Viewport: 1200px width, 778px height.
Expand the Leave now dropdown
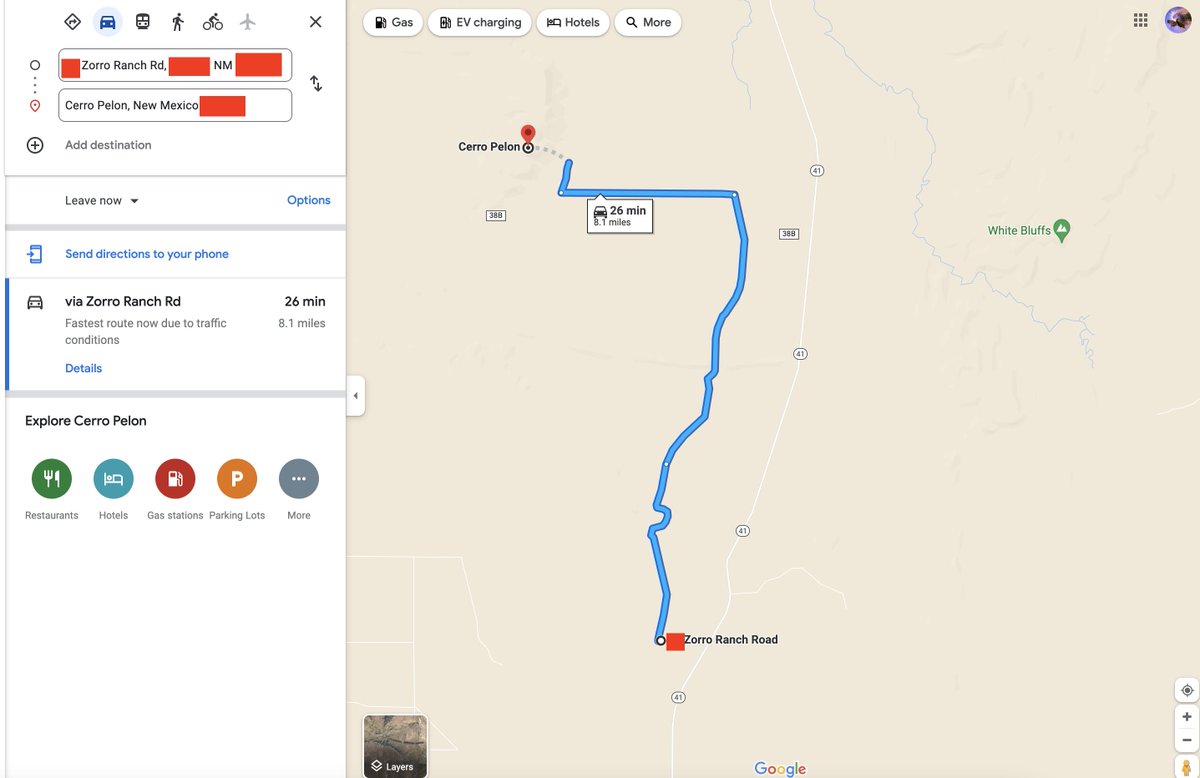(102, 201)
